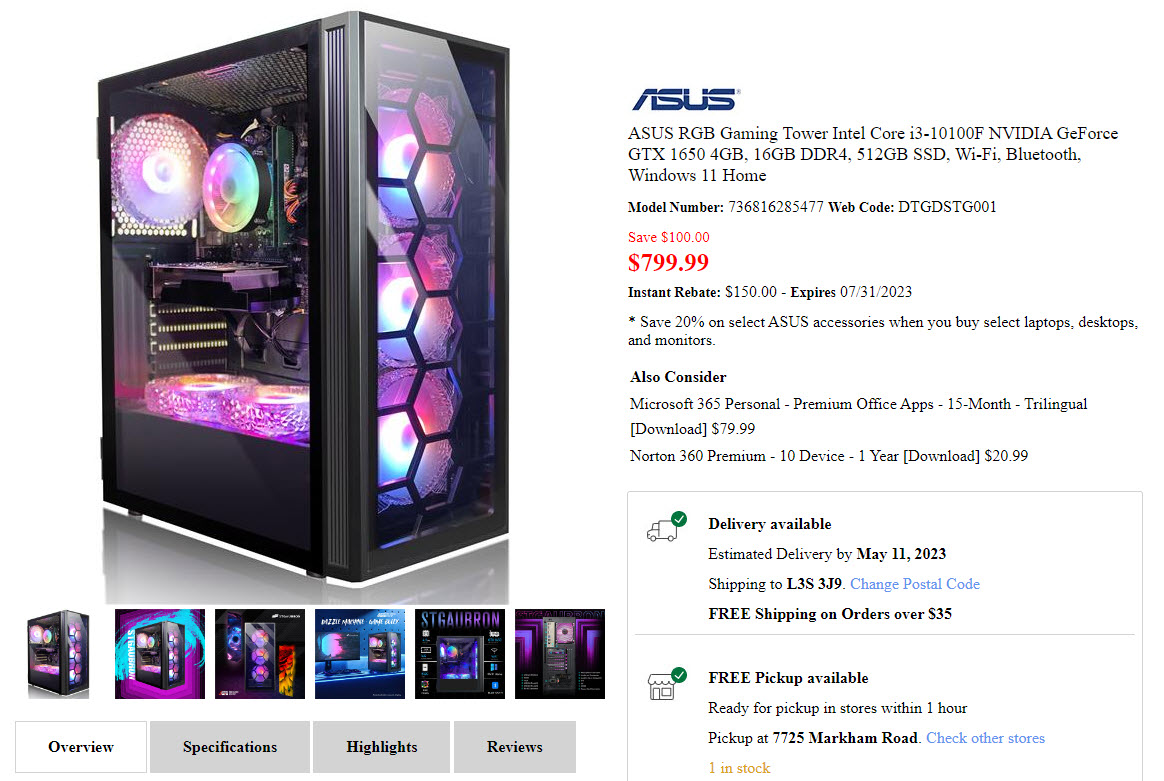Click the ASUS brand logo

(x=686, y=99)
